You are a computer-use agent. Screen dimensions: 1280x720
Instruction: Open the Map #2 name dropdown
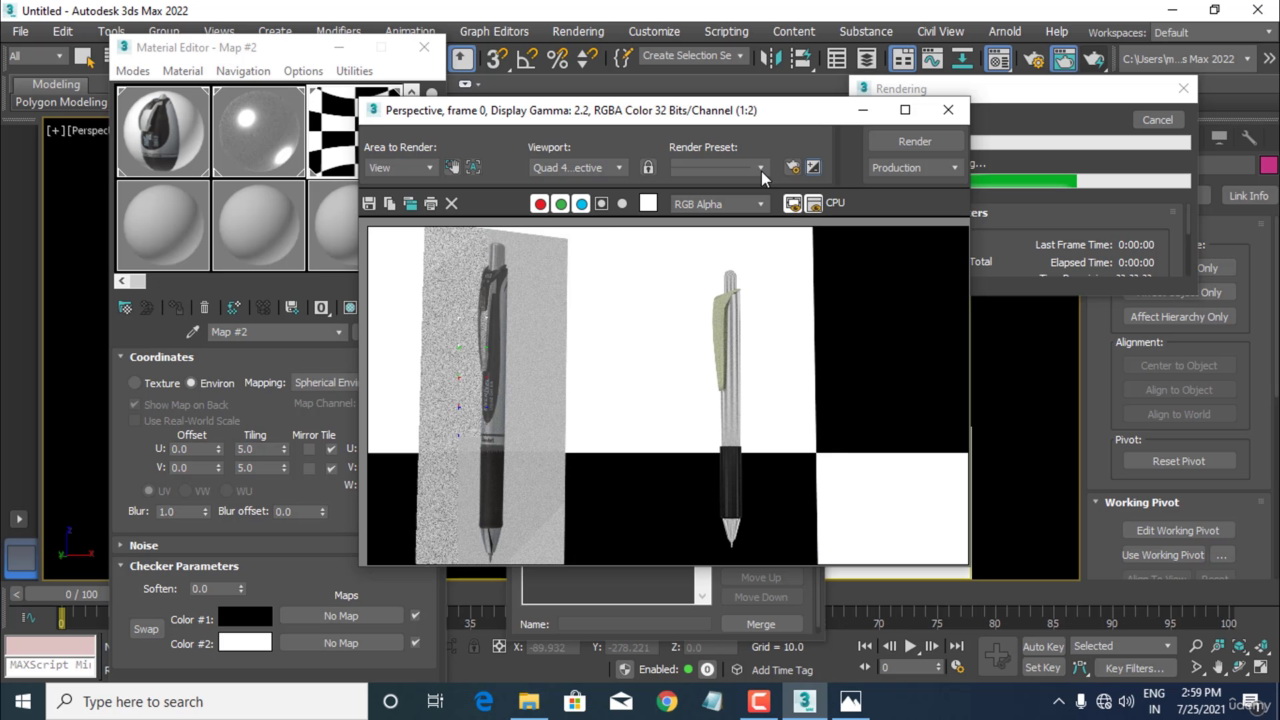(x=276, y=332)
